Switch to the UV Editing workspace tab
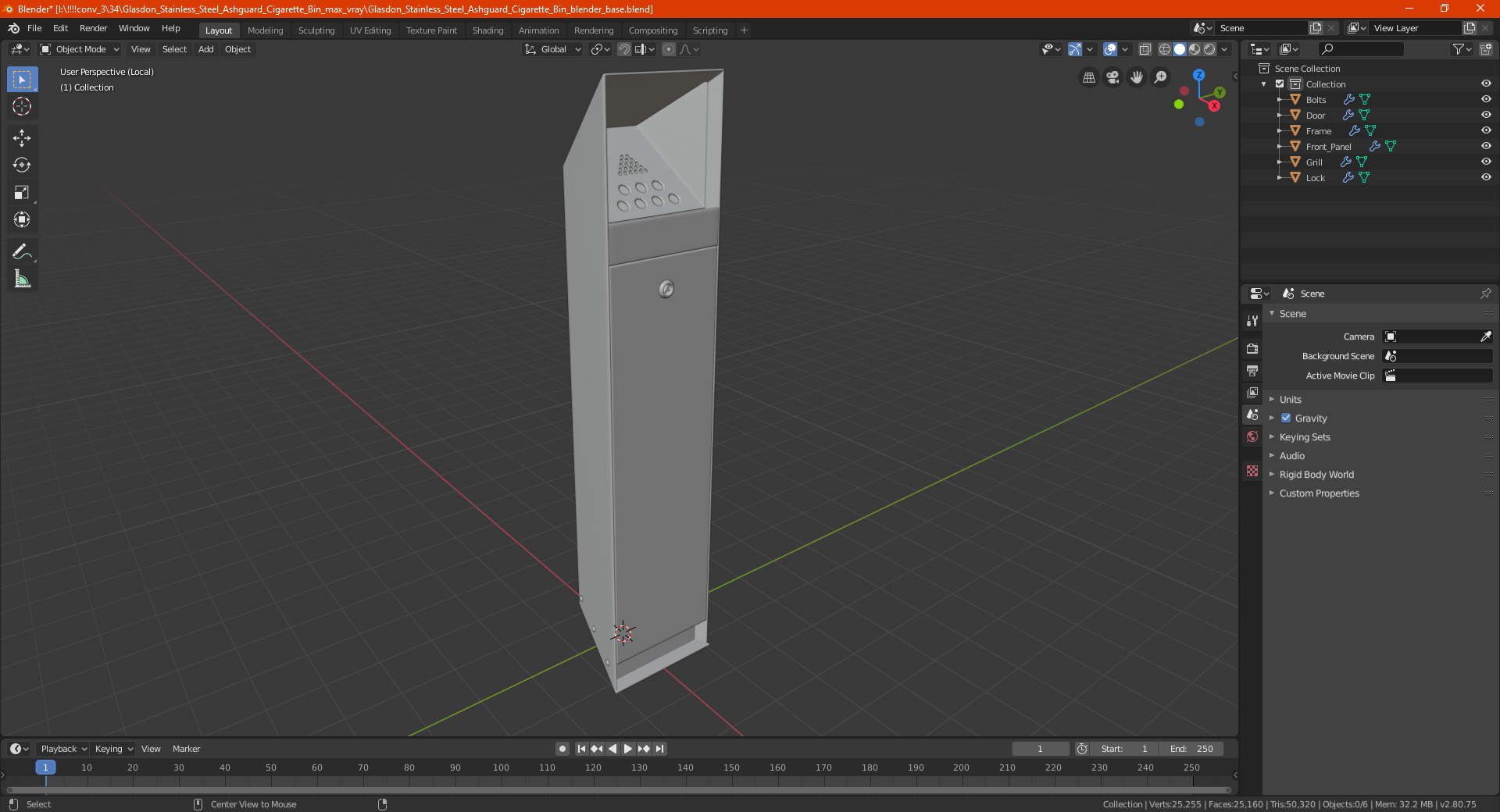This screenshot has width=1500, height=812. (370, 30)
